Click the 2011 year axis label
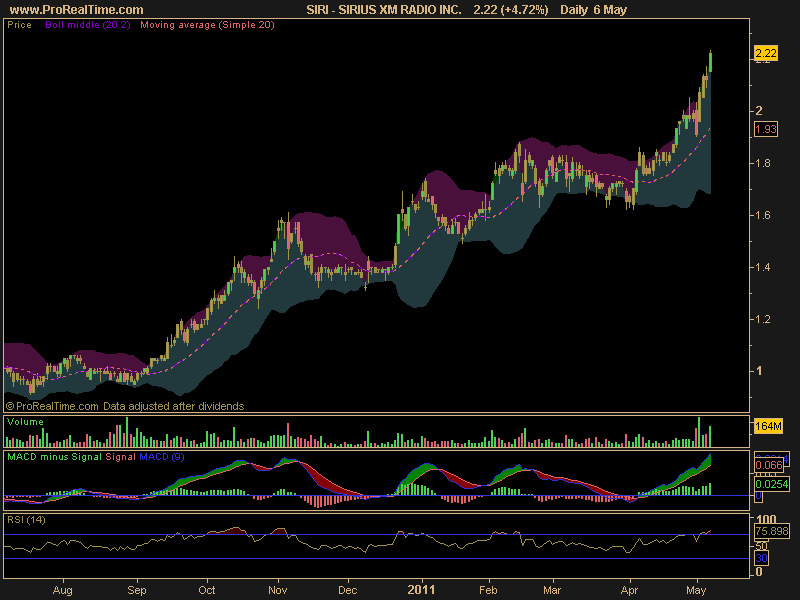Viewport: 800px width, 600px height. click(x=421, y=590)
